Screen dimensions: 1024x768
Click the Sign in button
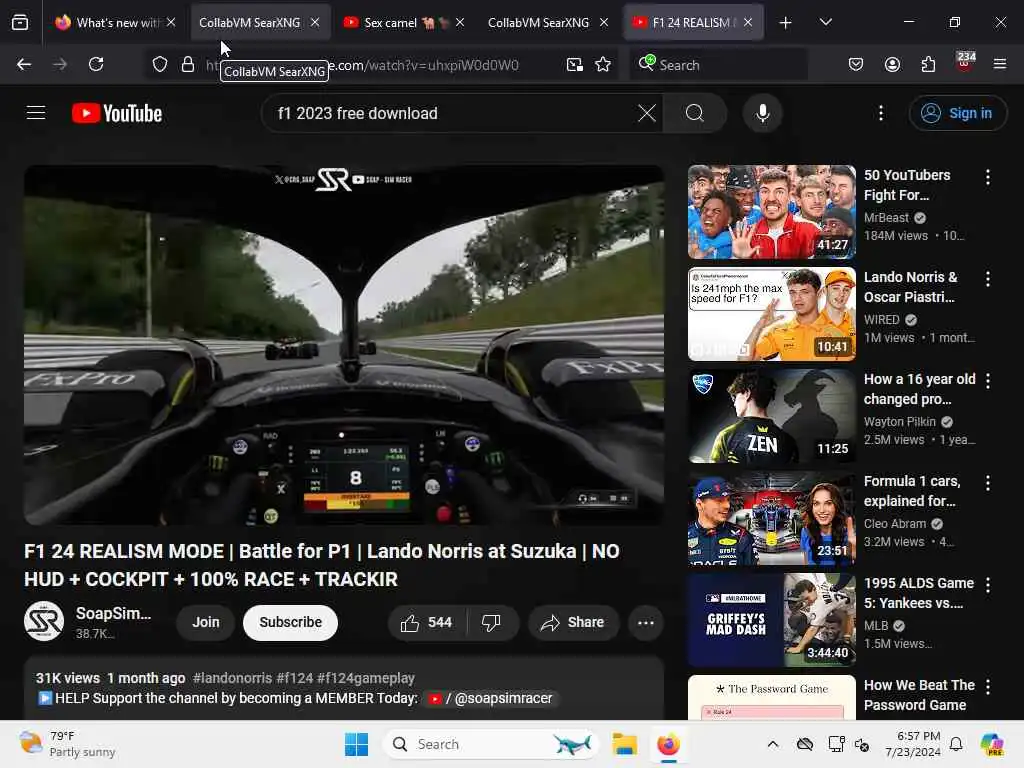click(x=957, y=113)
